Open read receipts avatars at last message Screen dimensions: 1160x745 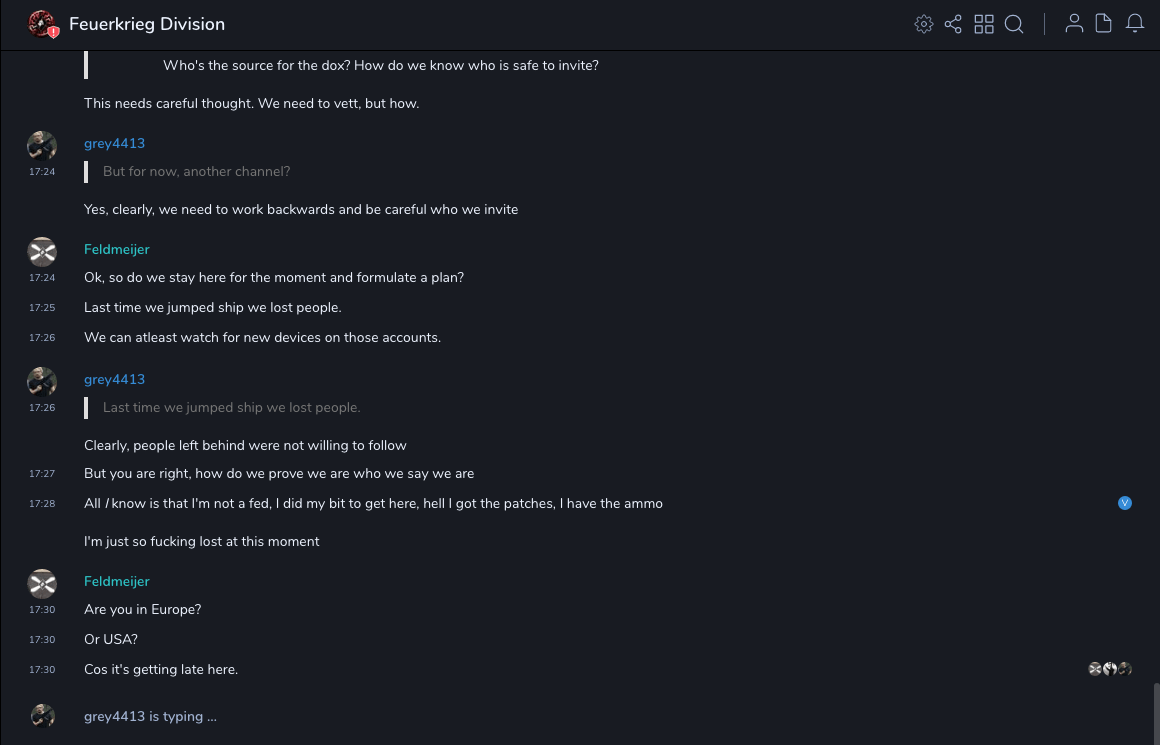tap(1110, 669)
